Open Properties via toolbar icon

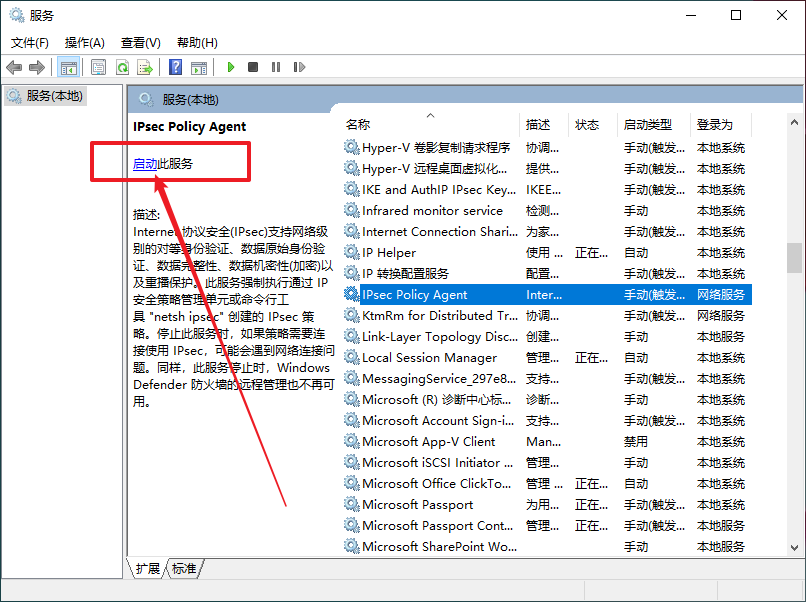pos(98,67)
